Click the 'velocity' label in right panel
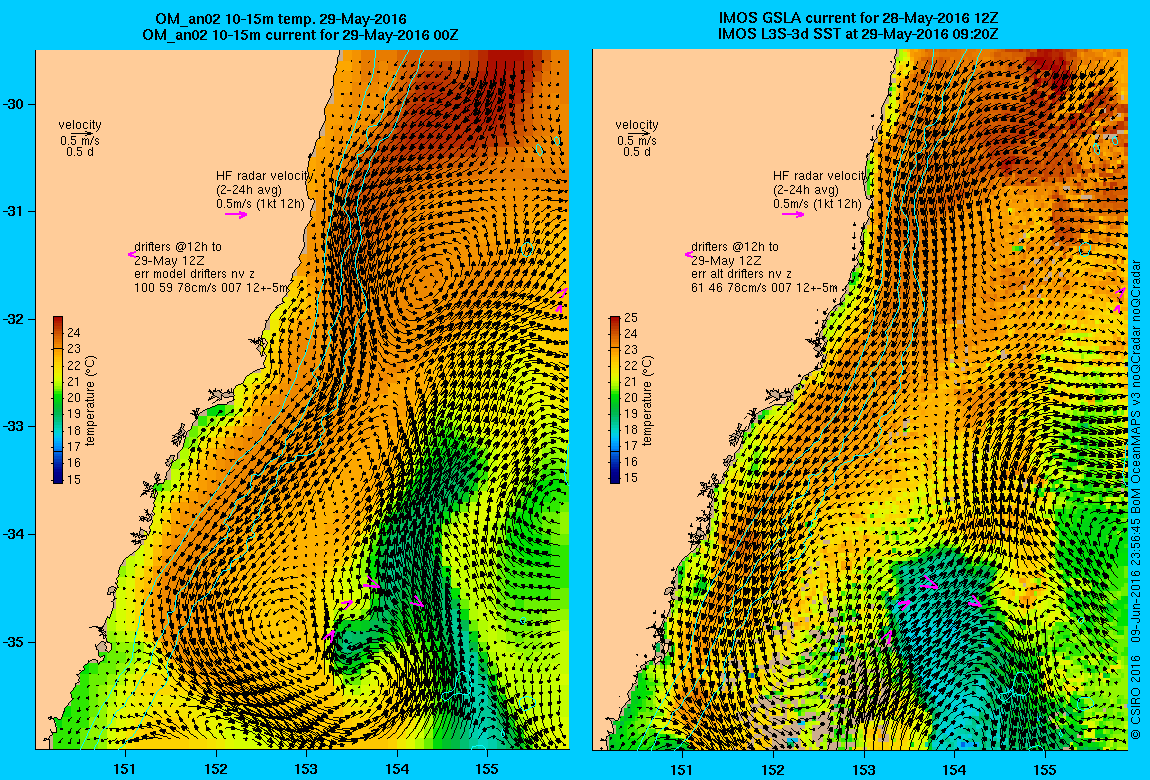Image resolution: width=1150 pixels, height=780 pixels. coord(637,125)
